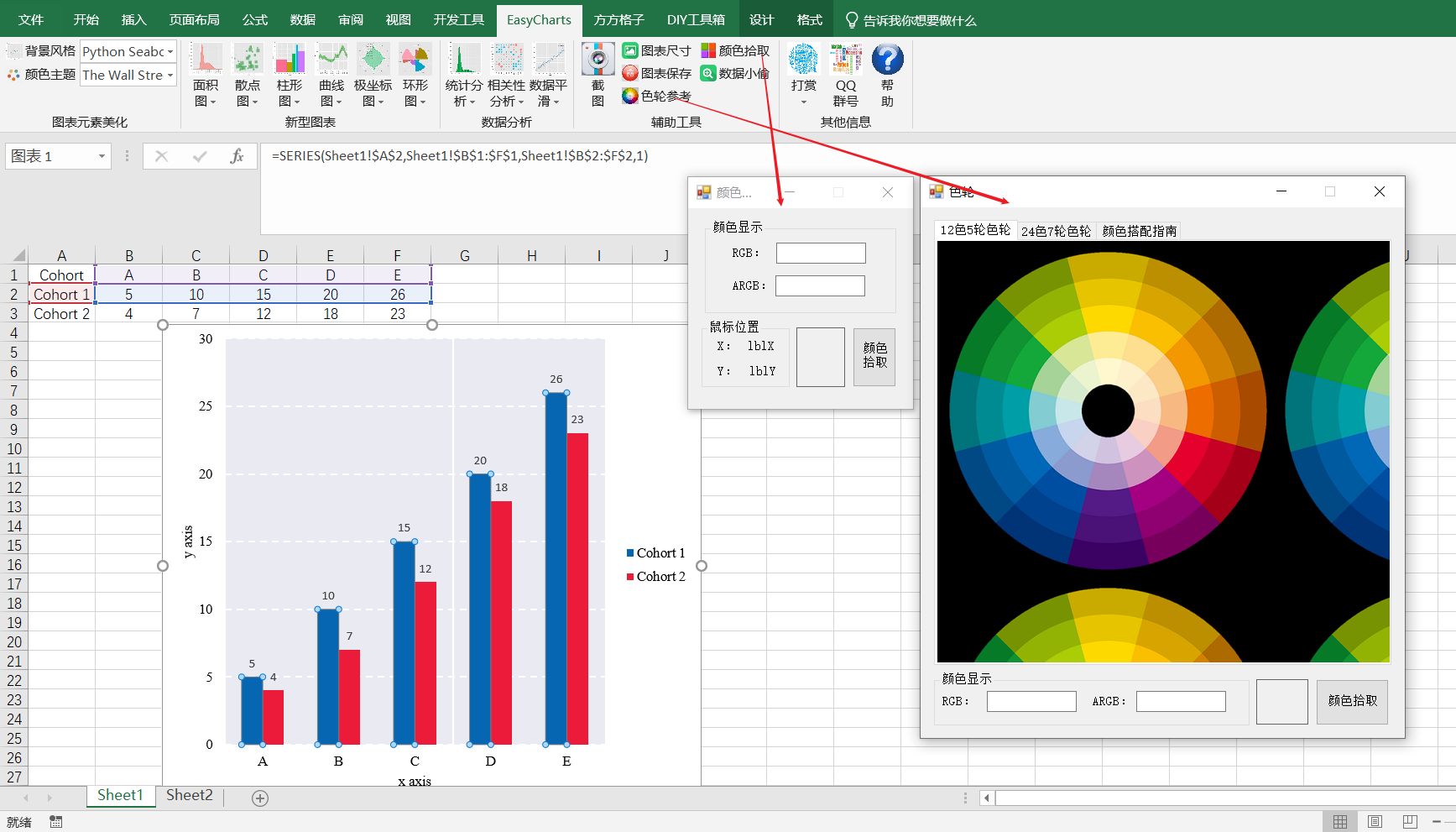Screen dimensions: 1456x832
Task: Click the 图表保存 chart save icon
Action: pos(630,74)
